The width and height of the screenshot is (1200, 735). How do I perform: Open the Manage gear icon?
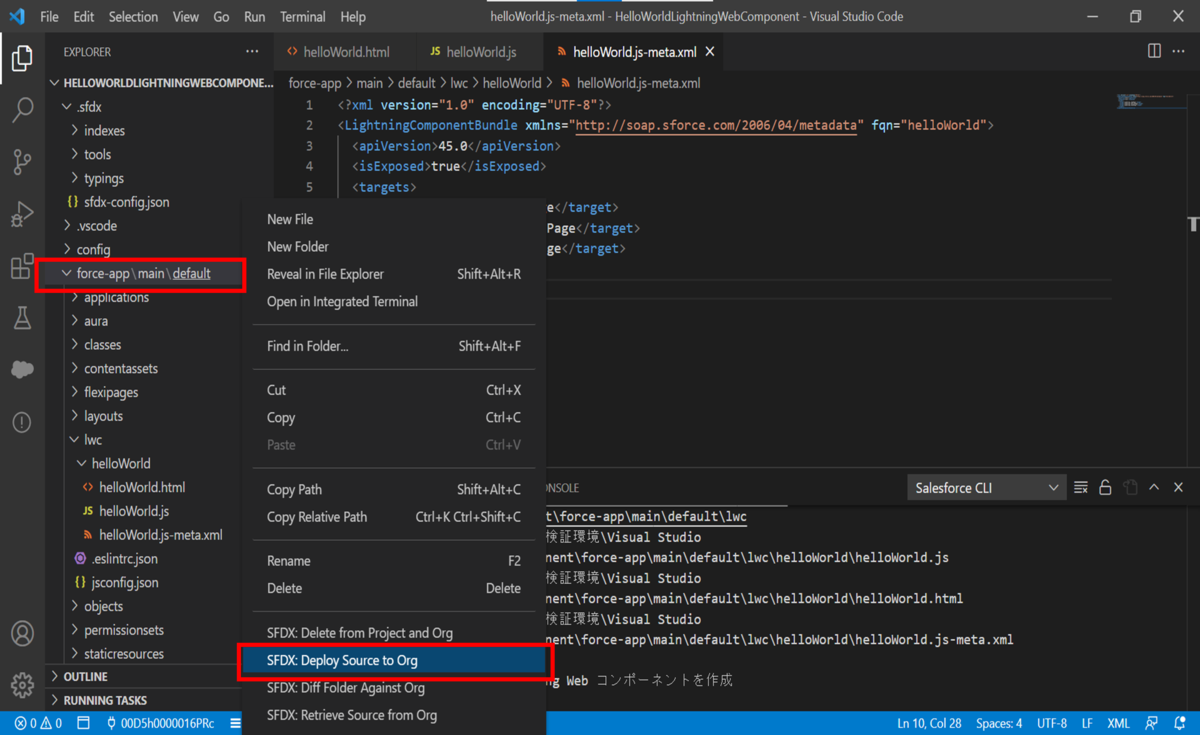(x=22, y=685)
